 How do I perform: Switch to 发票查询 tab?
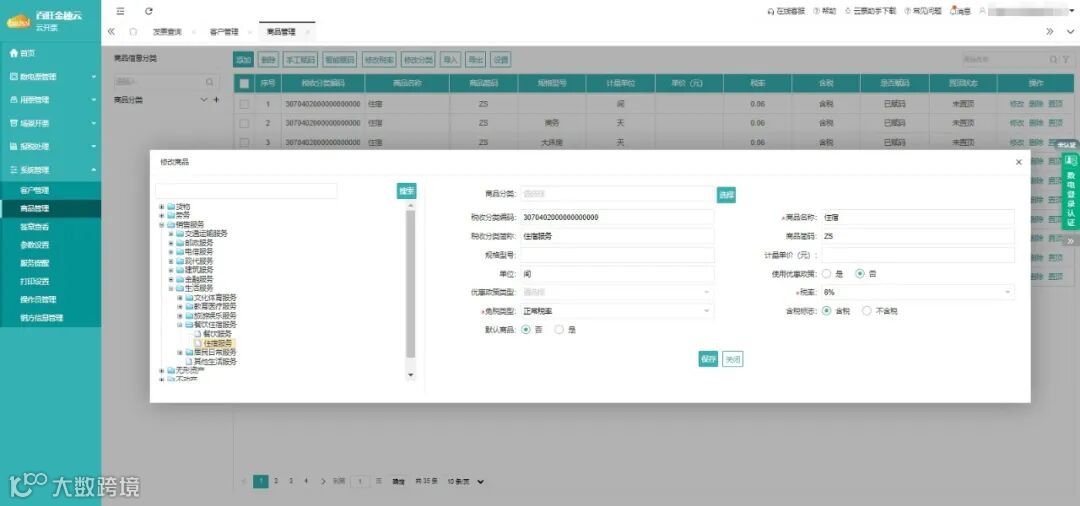point(167,32)
